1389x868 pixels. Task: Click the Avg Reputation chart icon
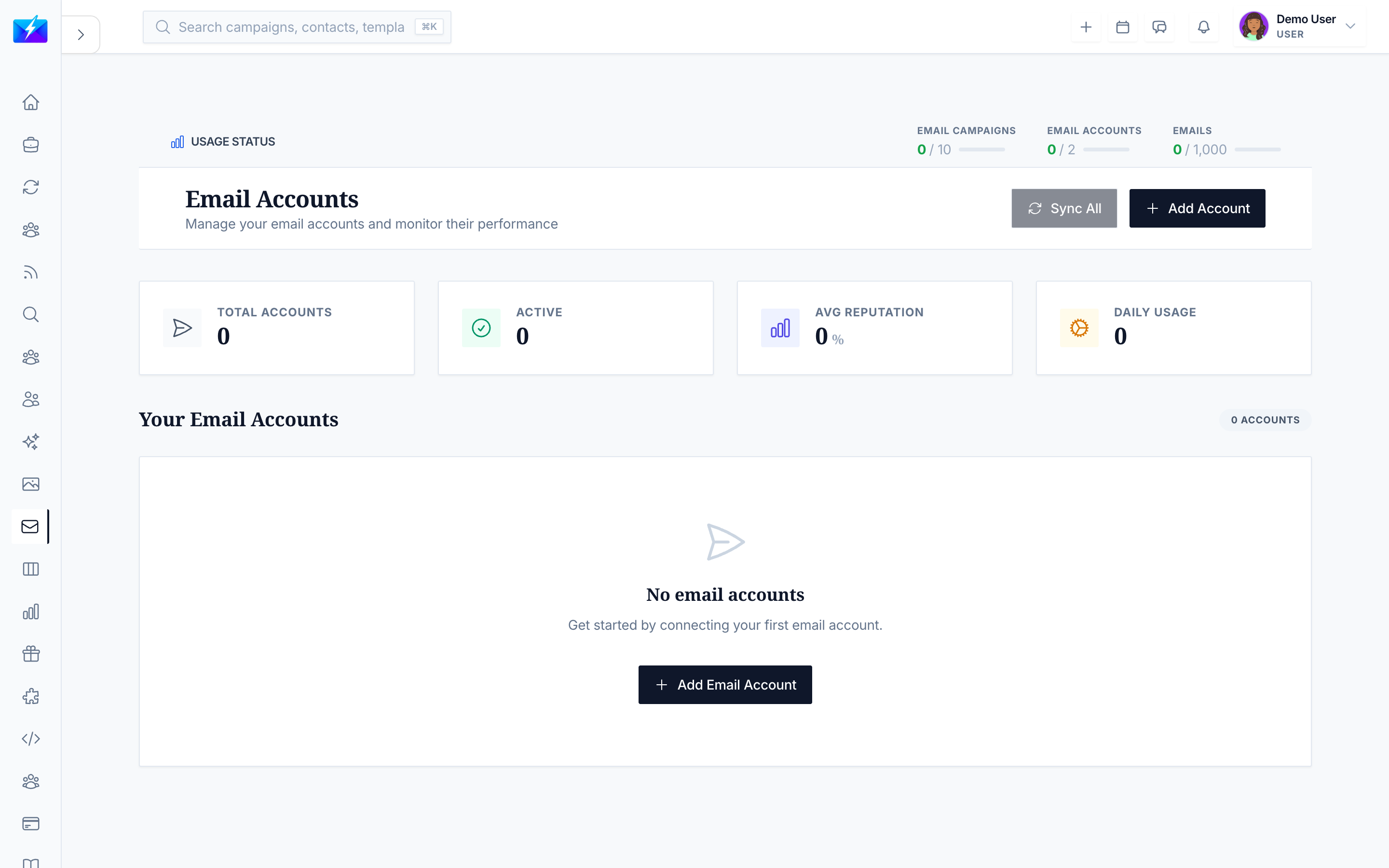tap(780, 328)
